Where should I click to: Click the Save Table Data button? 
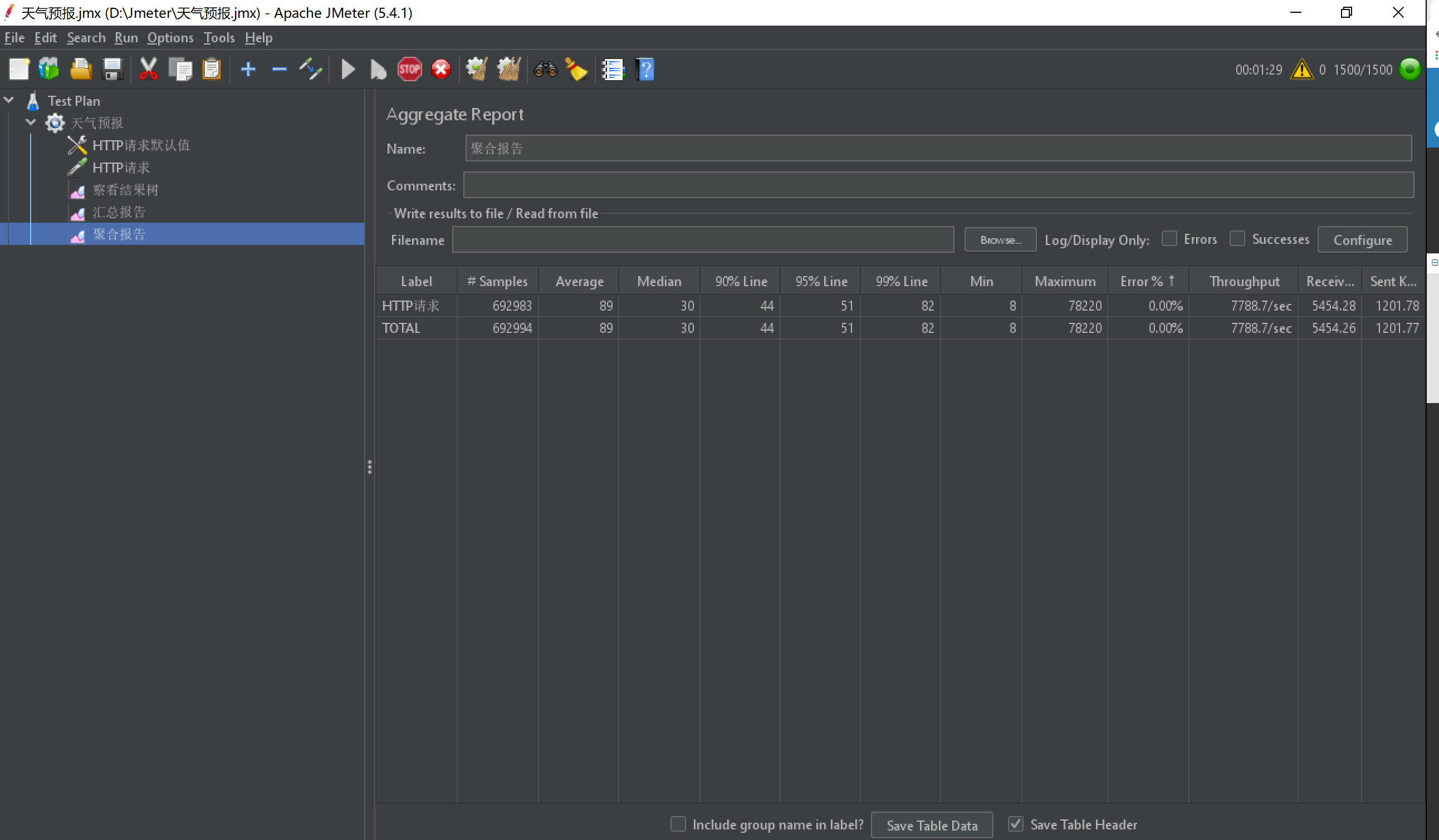coord(931,825)
